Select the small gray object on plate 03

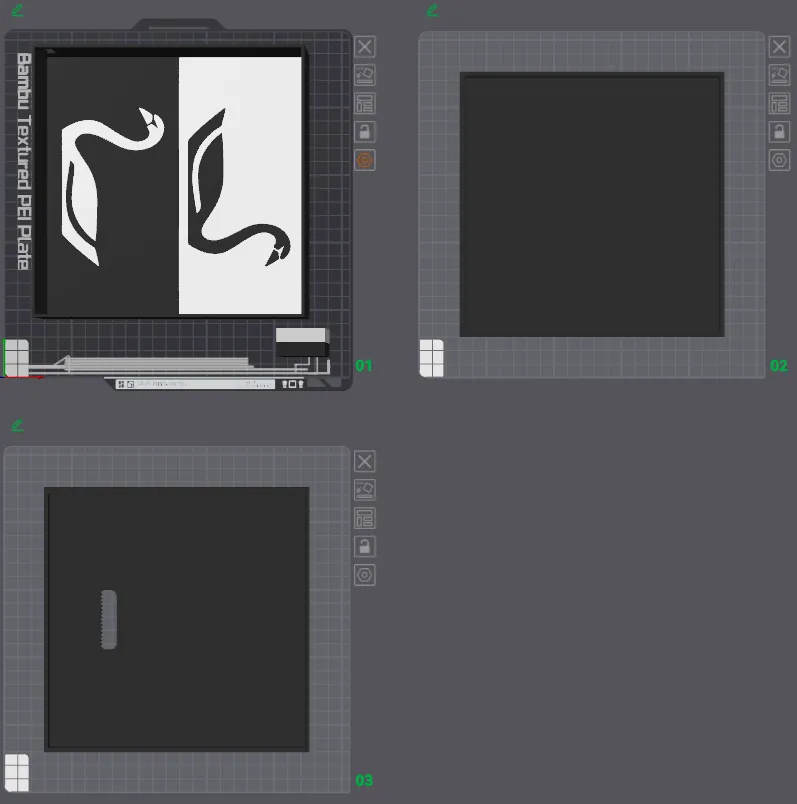109,619
